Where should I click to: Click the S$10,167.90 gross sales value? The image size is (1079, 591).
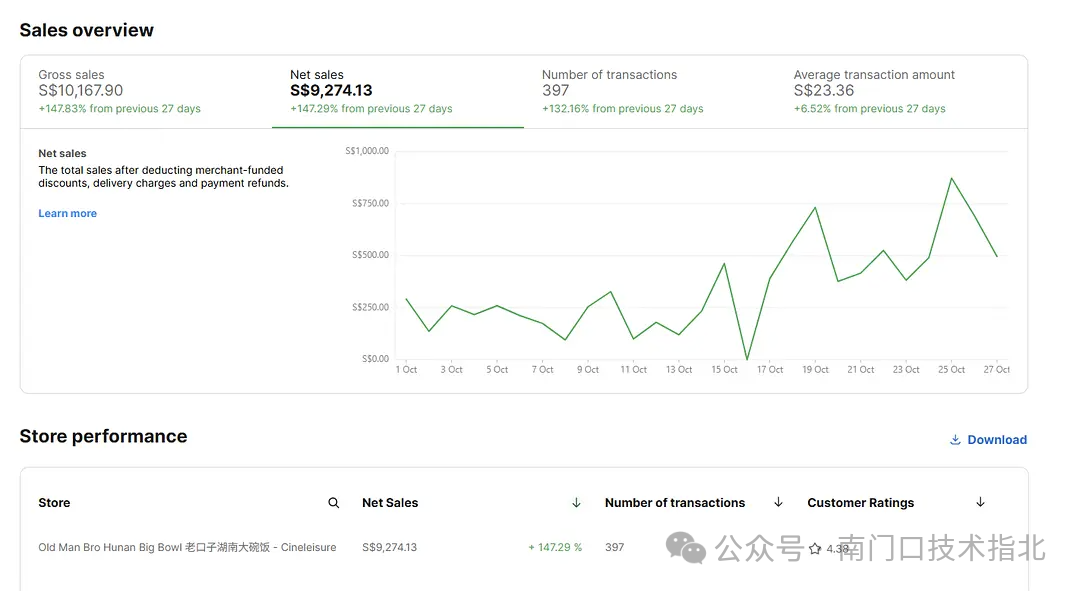point(81,90)
